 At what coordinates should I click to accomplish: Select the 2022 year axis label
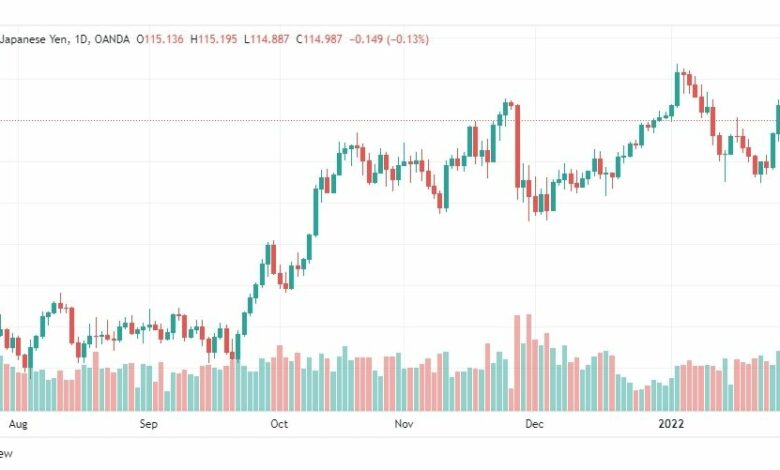tap(671, 424)
